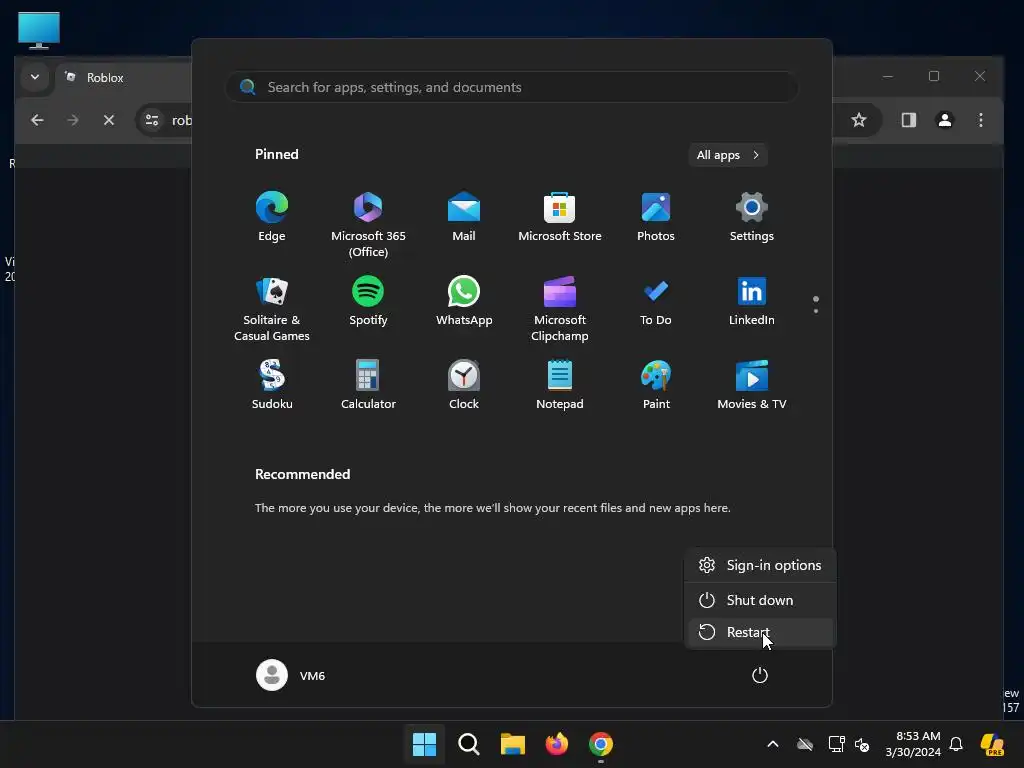The image size is (1024, 768).
Task: Show hidden system tray icons
Action: 773,744
